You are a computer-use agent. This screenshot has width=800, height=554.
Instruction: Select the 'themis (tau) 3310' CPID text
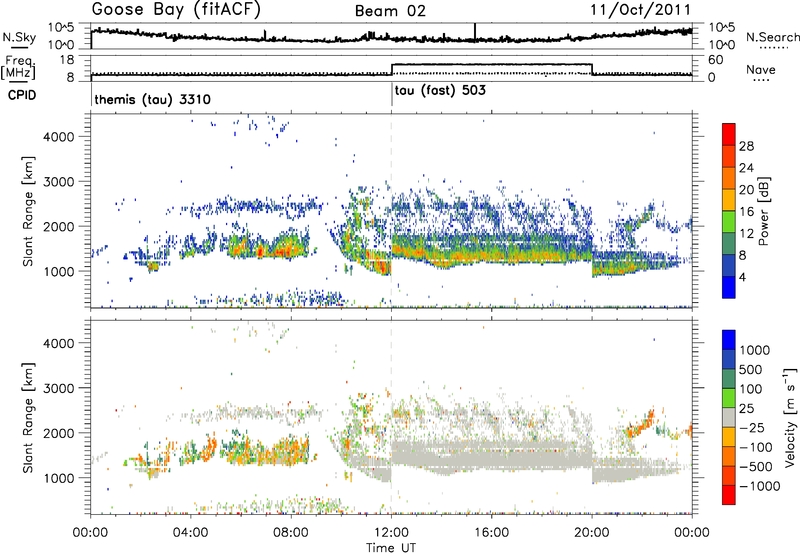click(153, 99)
